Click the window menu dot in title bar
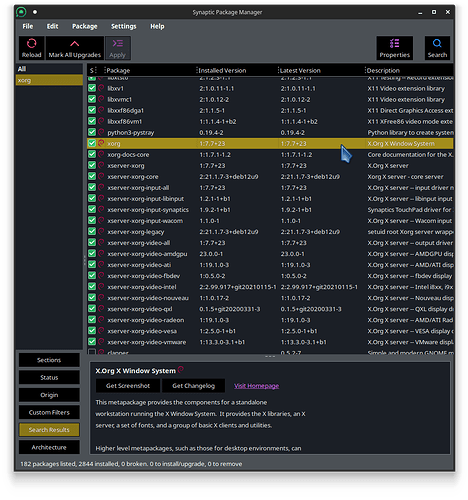Viewport: 468px width, 500px height. point(35,12)
